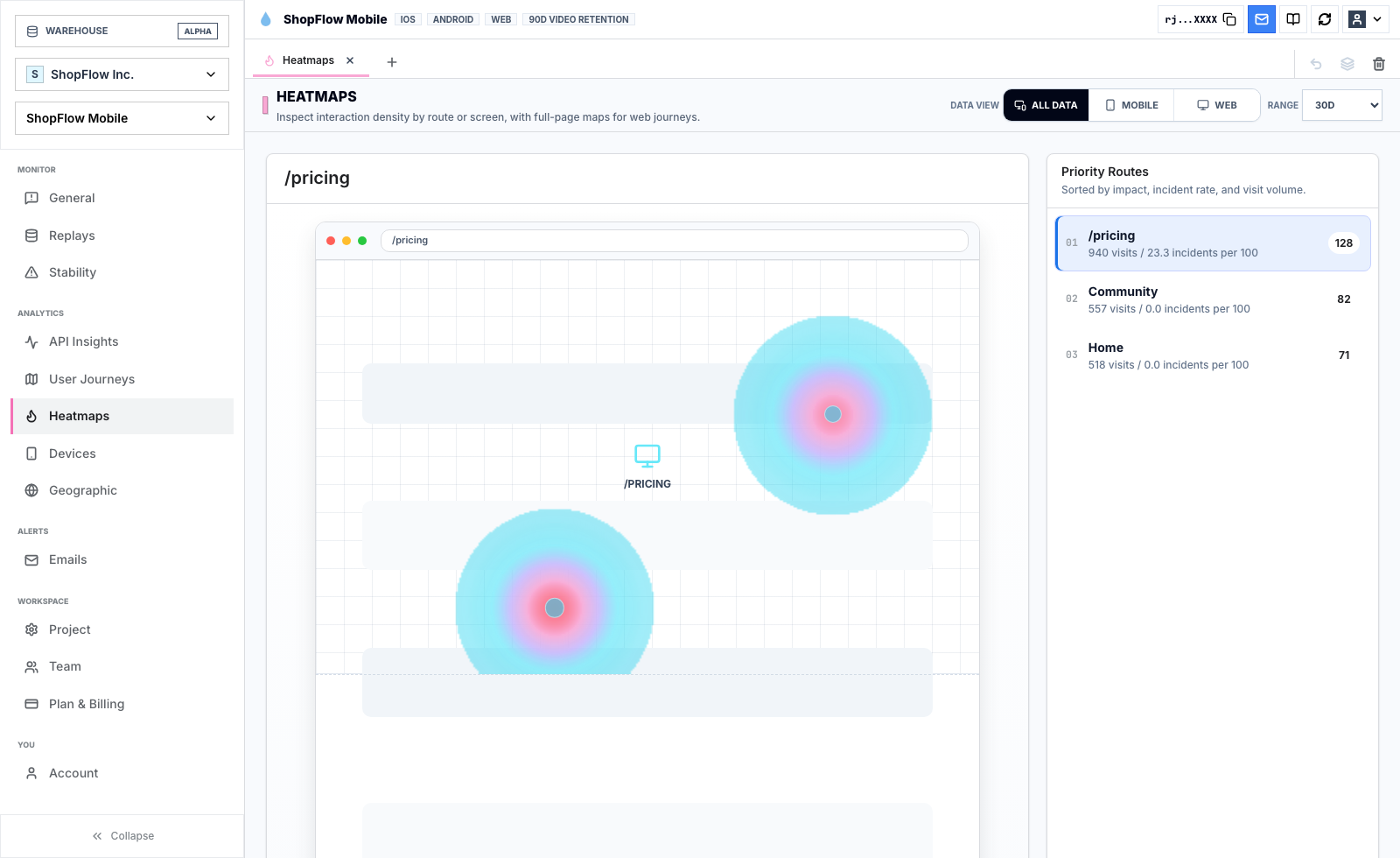Click the ALPHA badge
The height and width of the screenshot is (858, 1400).
point(198,32)
